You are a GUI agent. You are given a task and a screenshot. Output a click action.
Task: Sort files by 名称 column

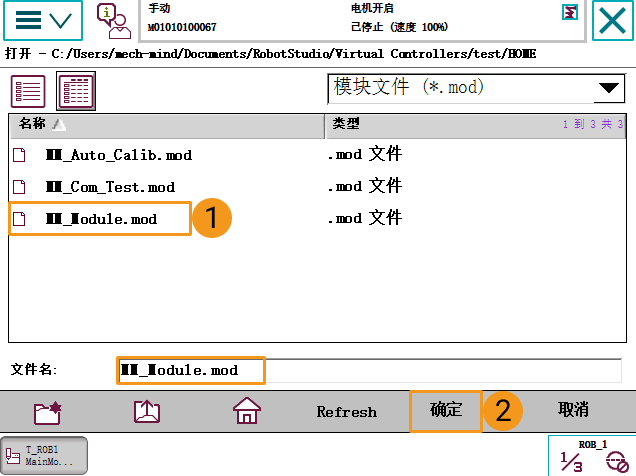click(166, 126)
